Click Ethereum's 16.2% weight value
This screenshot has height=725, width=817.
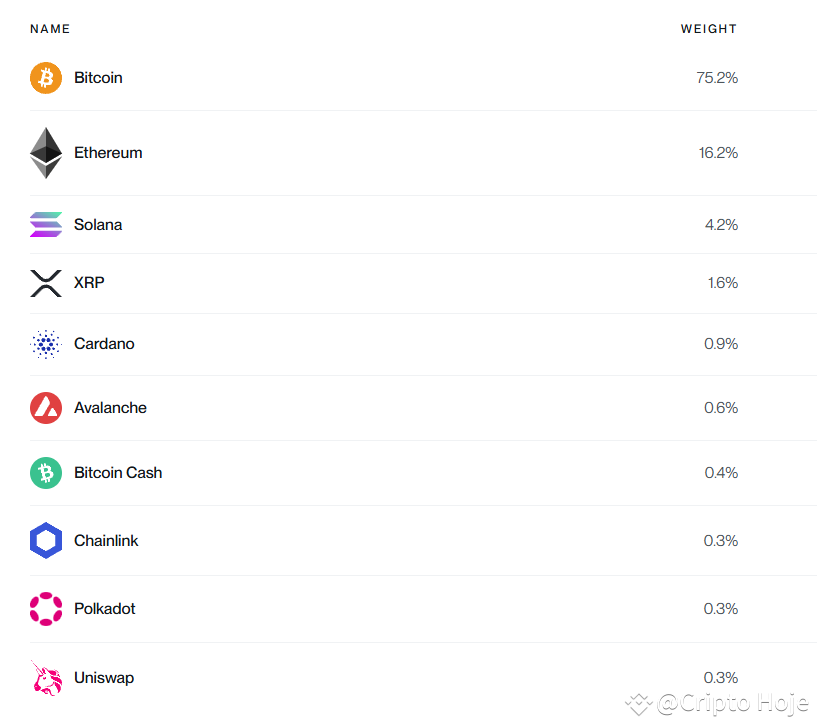pyautogui.click(x=719, y=152)
